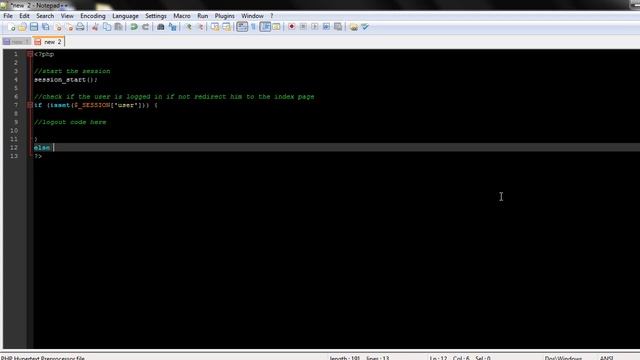Image resolution: width=640 pixels, height=360 pixels.
Task: Toggle Show All Characters pilcrow icon
Action: pos(253,27)
